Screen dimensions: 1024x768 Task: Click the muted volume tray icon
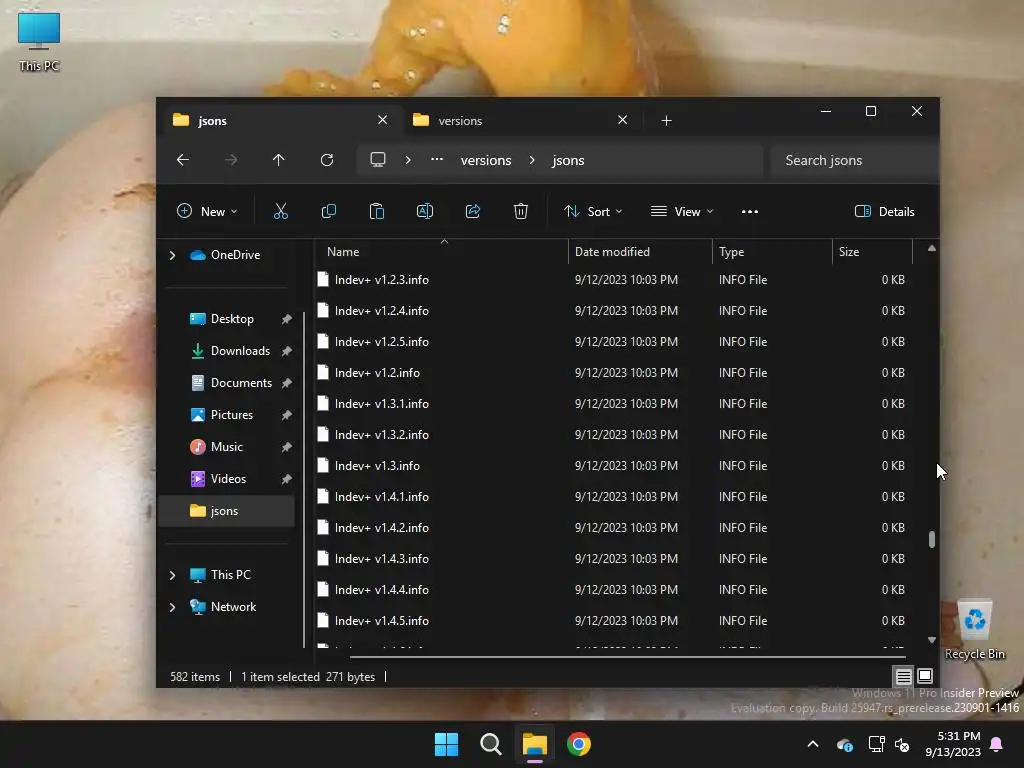902,744
